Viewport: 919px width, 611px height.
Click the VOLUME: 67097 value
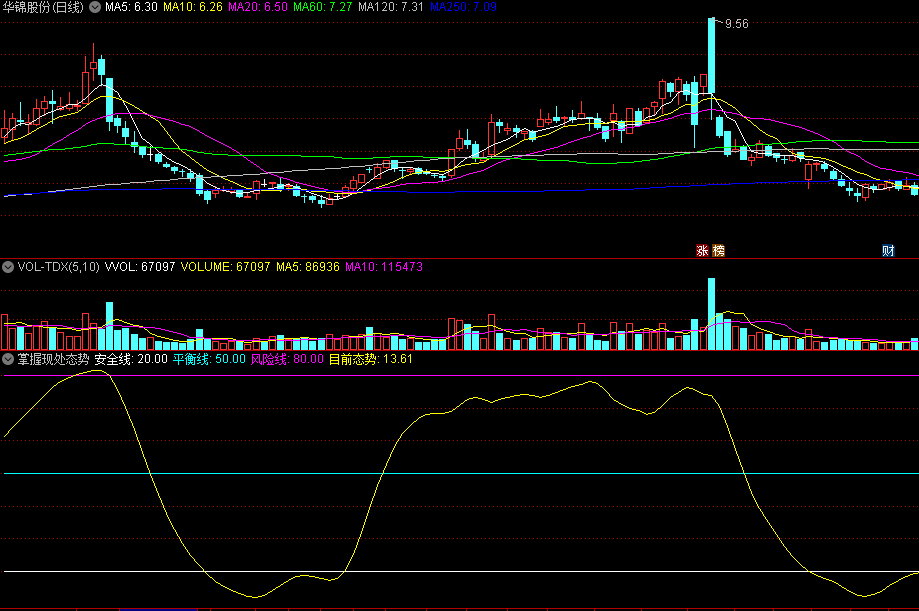pyautogui.click(x=226, y=267)
